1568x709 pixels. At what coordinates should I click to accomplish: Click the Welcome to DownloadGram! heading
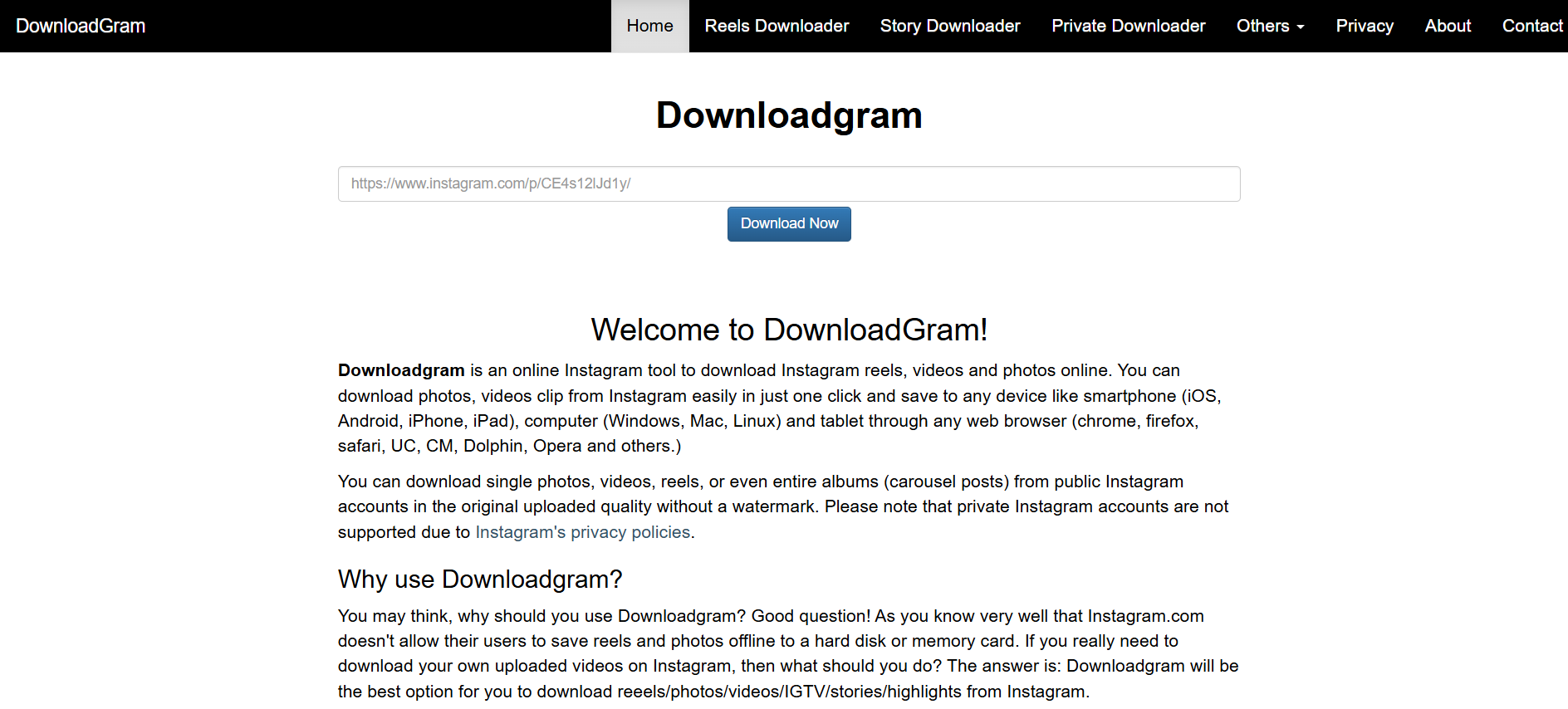point(789,330)
